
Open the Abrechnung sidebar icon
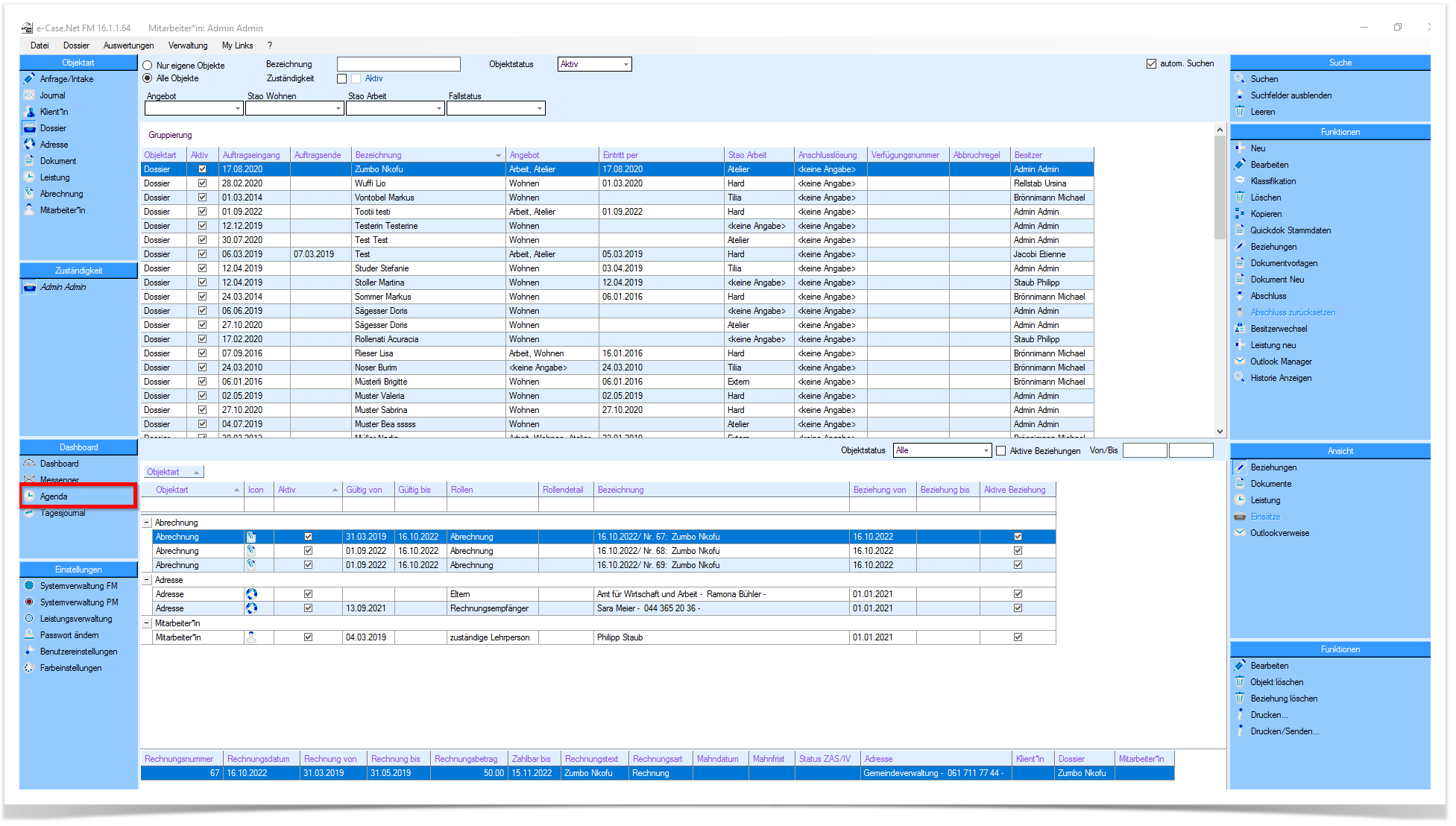click(x=29, y=194)
